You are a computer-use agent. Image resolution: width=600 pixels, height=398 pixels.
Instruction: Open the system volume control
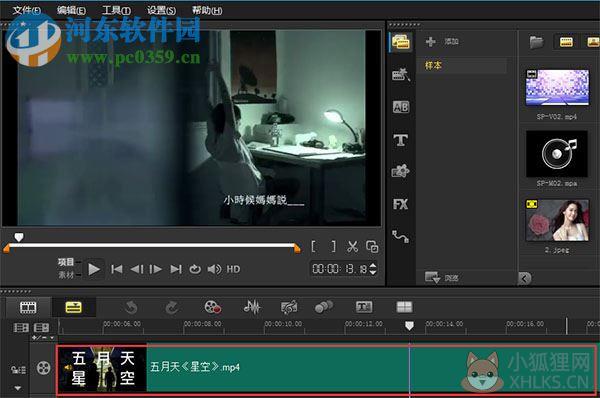pyautogui.click(x=214, y=269)
